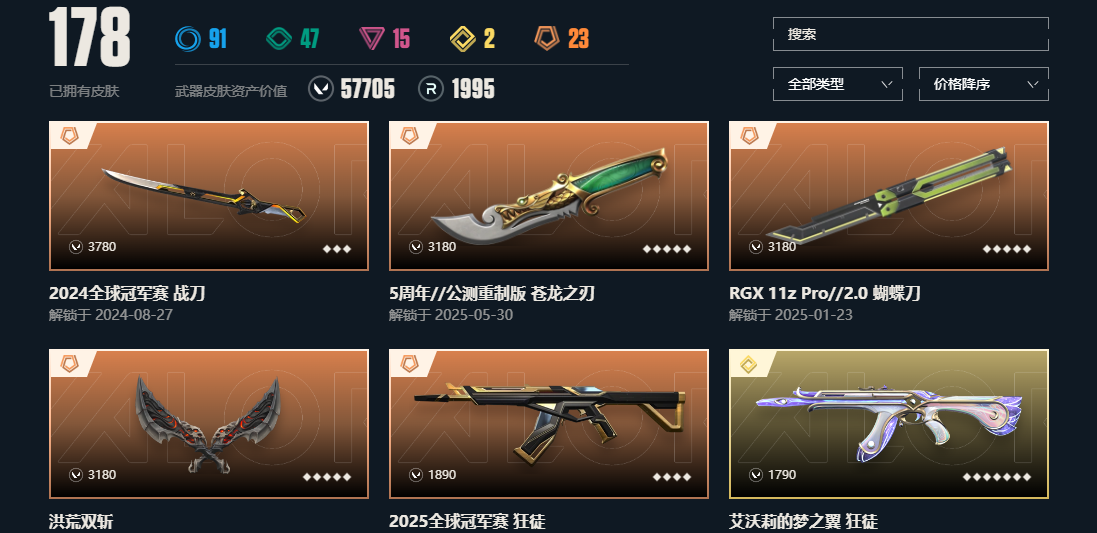Click tier badge on 2024全球冠军赛 战刀 card
The width and height of the screenshot is (1097, 533).
[69, 136]
